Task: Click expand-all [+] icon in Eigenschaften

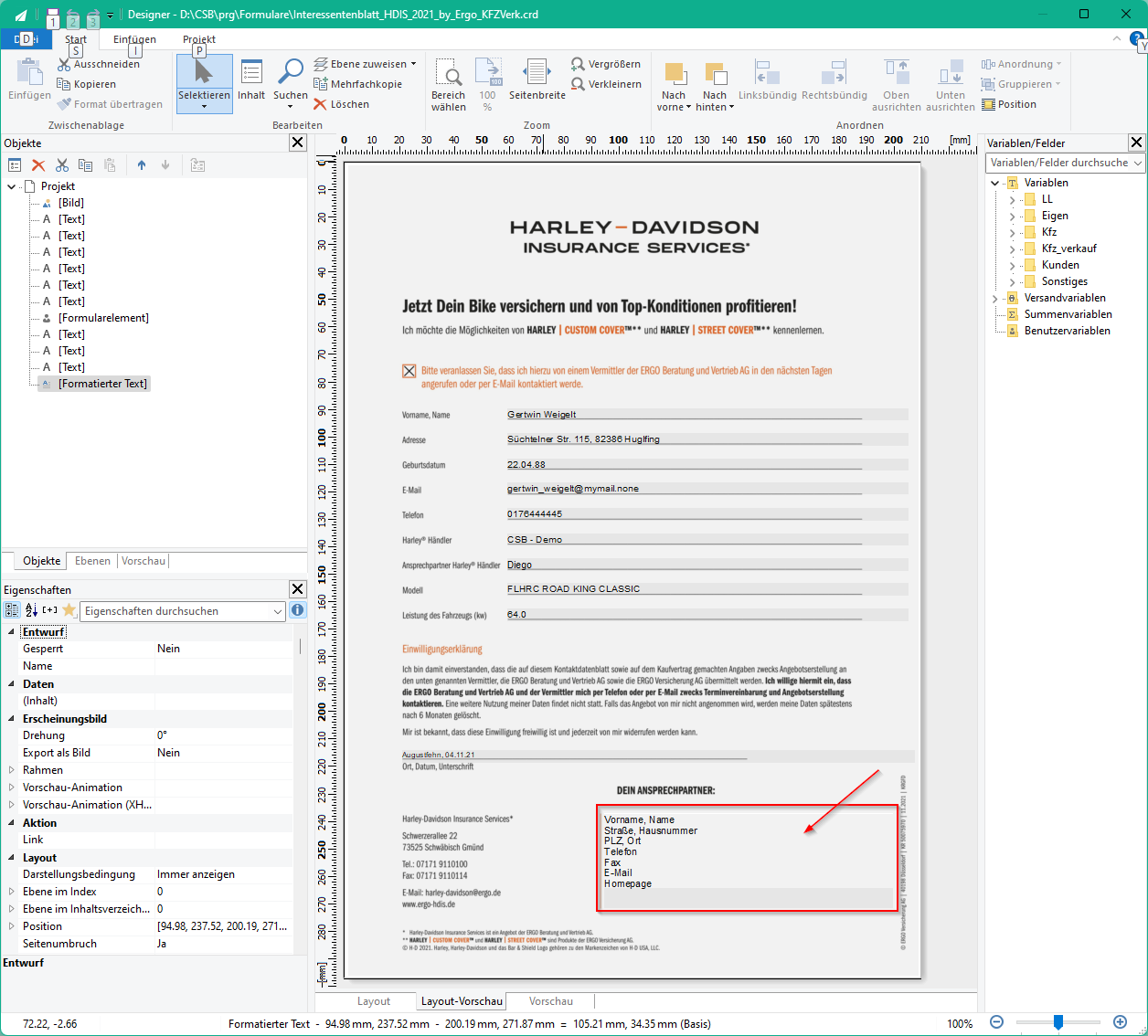Action: click(49, 610)
